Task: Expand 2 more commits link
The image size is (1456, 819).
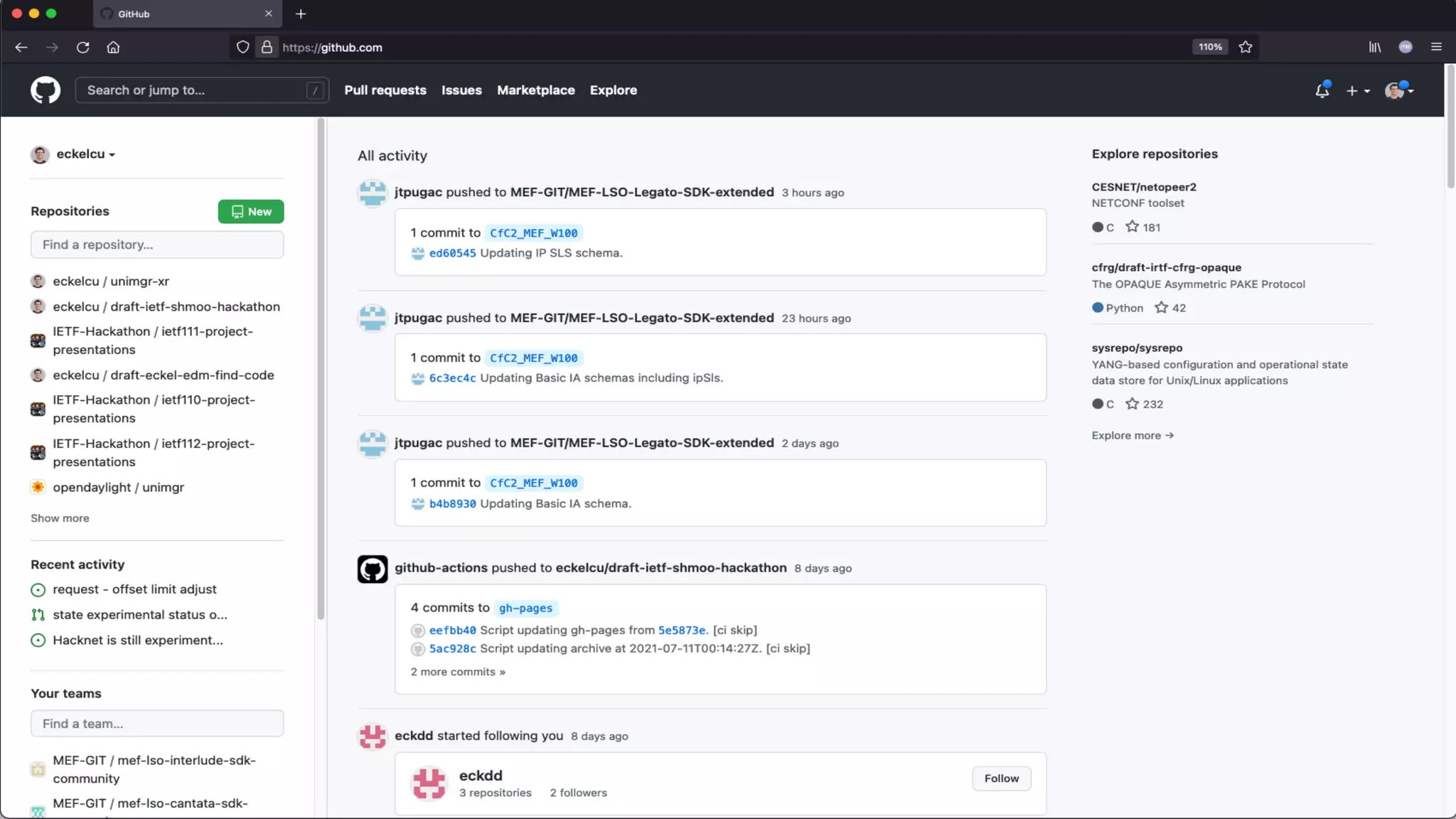Action: (457, 672)
